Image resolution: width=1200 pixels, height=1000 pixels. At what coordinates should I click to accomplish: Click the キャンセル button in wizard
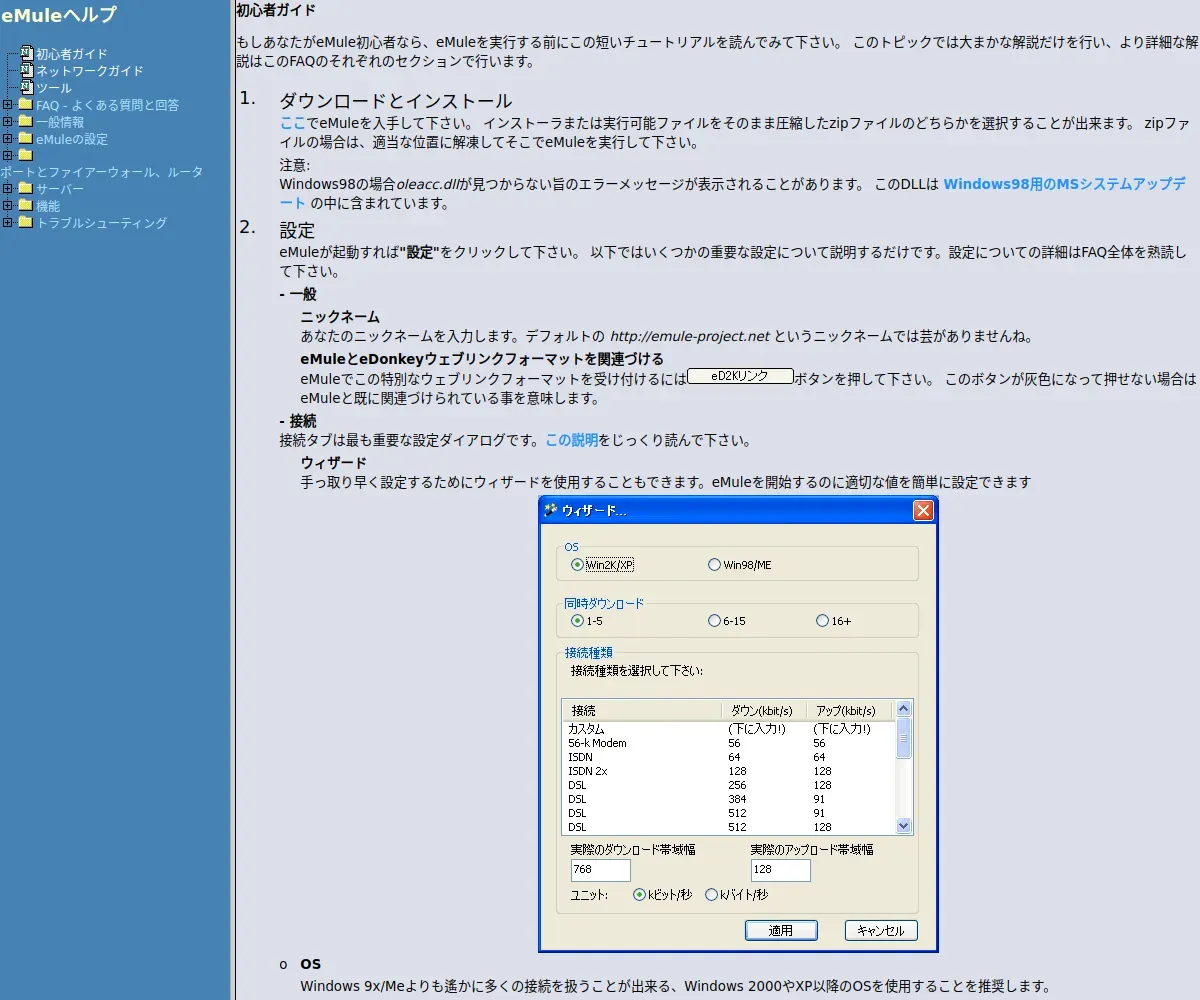[881, 931]
